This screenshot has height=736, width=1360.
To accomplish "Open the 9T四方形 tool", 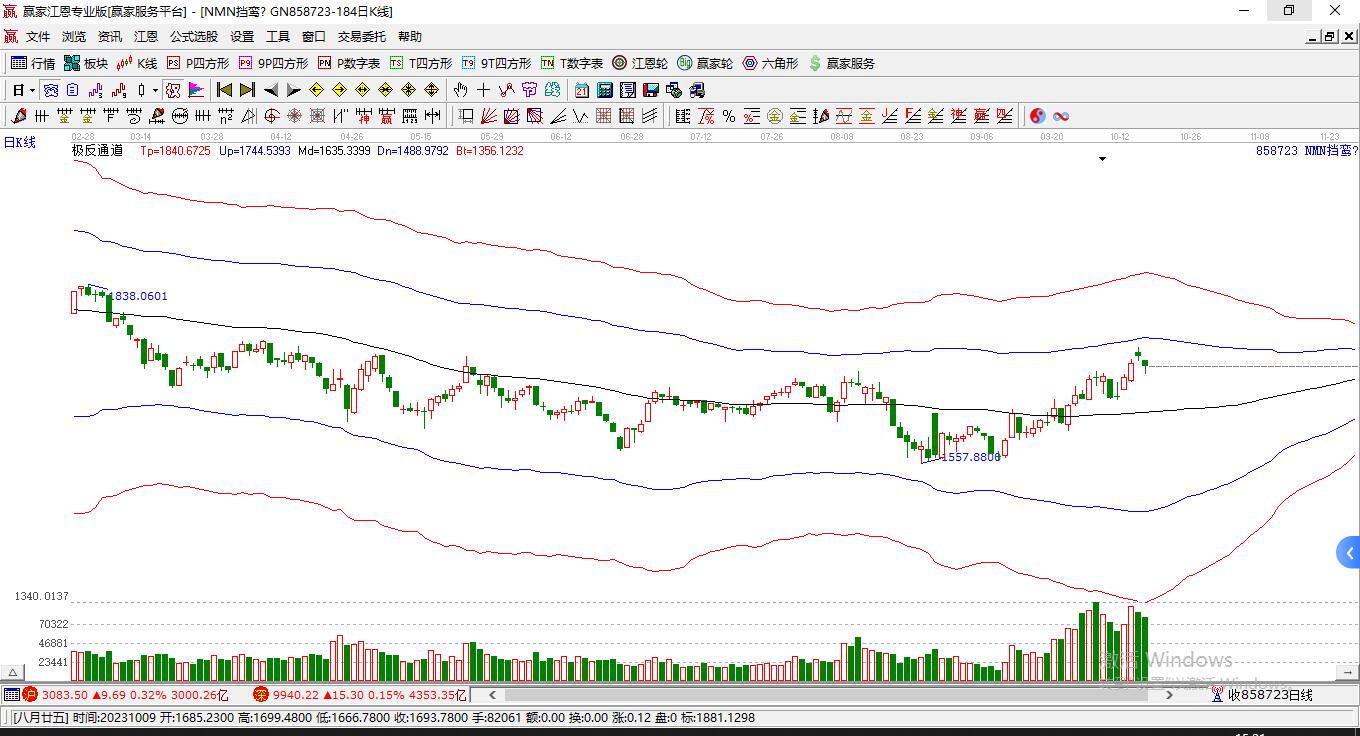I will point(496,63).
